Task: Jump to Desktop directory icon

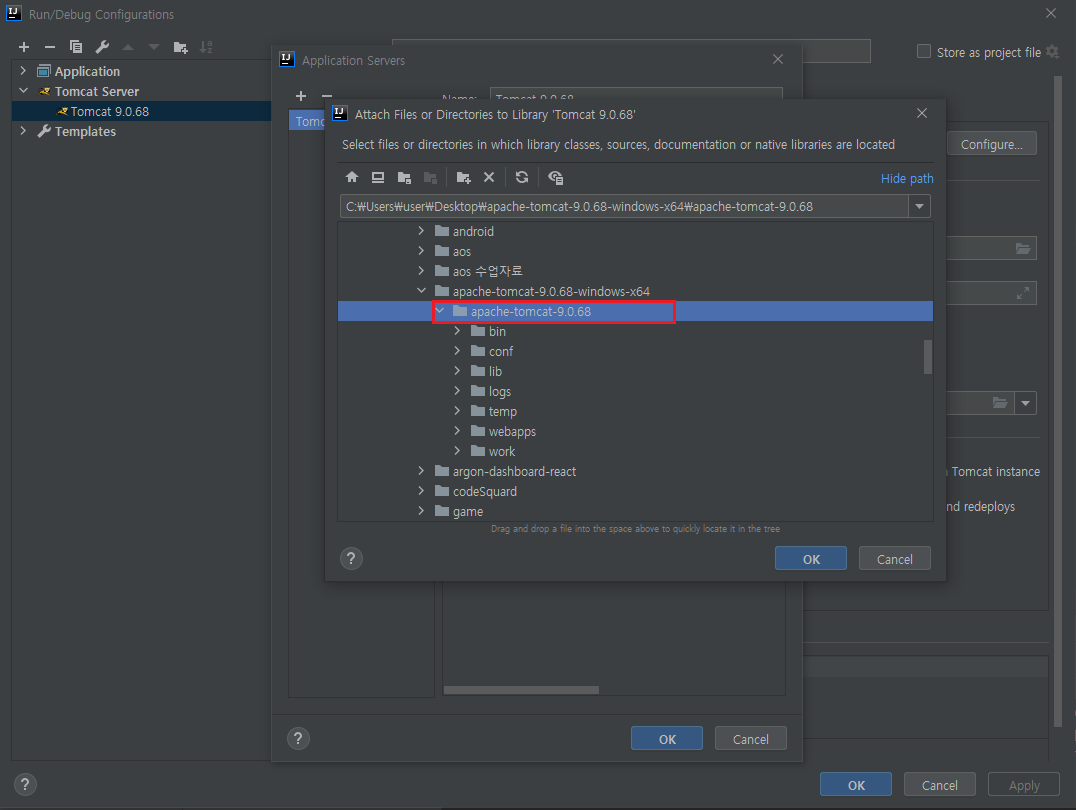Action: [377, 177]
